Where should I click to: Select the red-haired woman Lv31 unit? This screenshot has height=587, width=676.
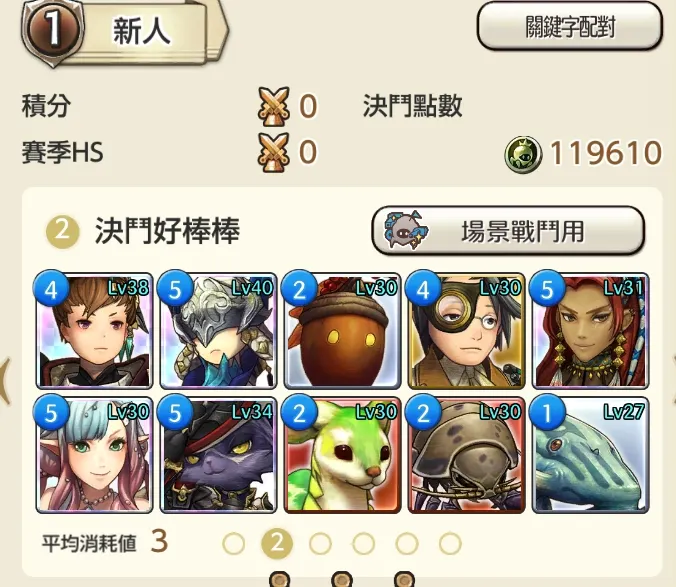coord(591,330)
